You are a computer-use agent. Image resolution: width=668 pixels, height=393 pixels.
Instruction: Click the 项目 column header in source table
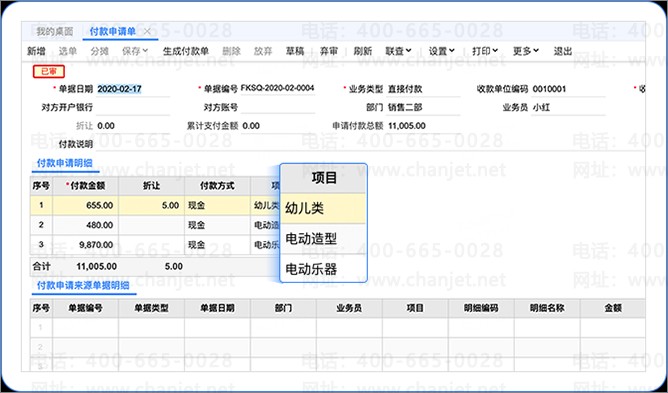tap(415, 308)
